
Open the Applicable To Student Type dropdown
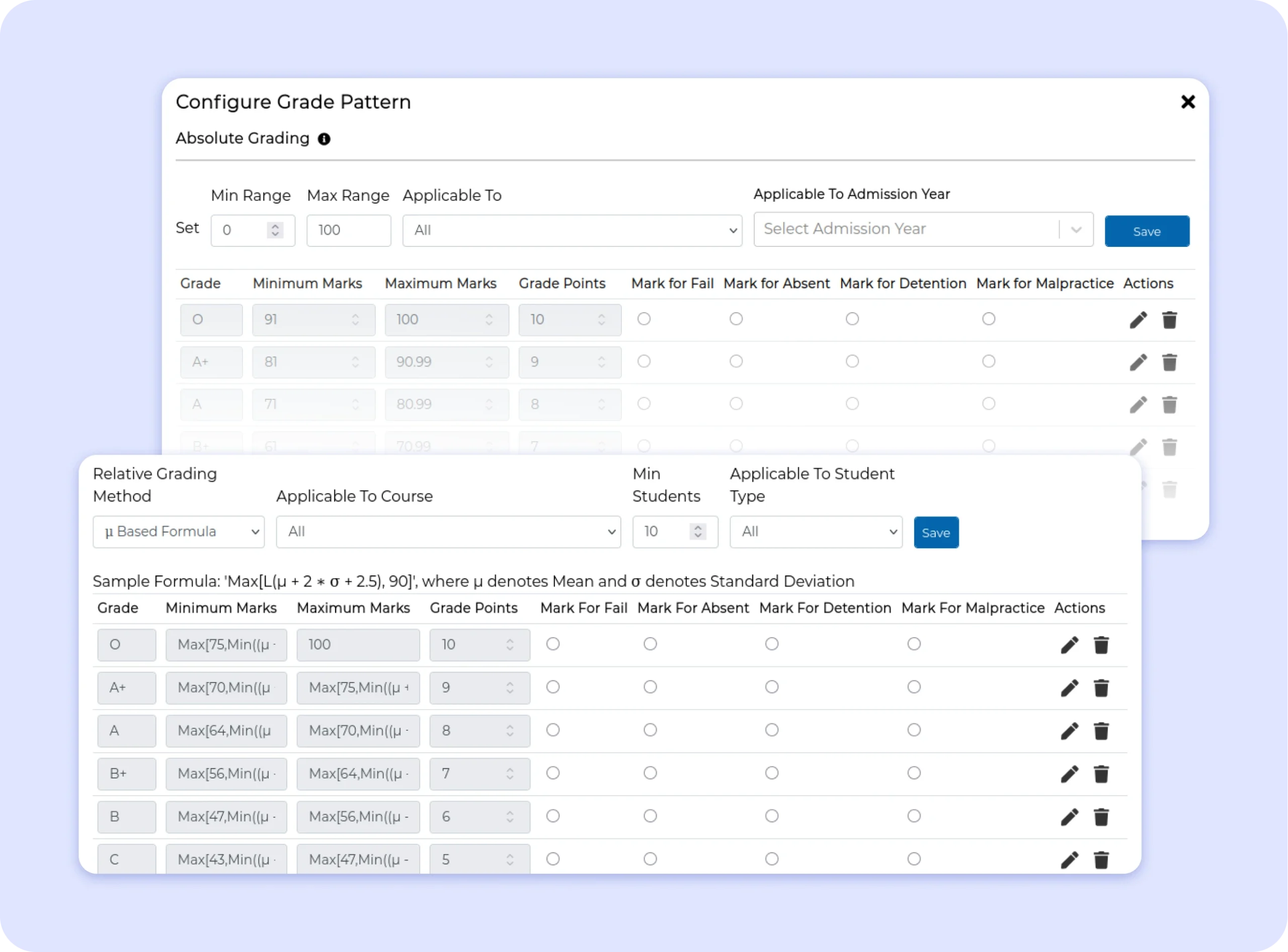(x=815, y=532)
